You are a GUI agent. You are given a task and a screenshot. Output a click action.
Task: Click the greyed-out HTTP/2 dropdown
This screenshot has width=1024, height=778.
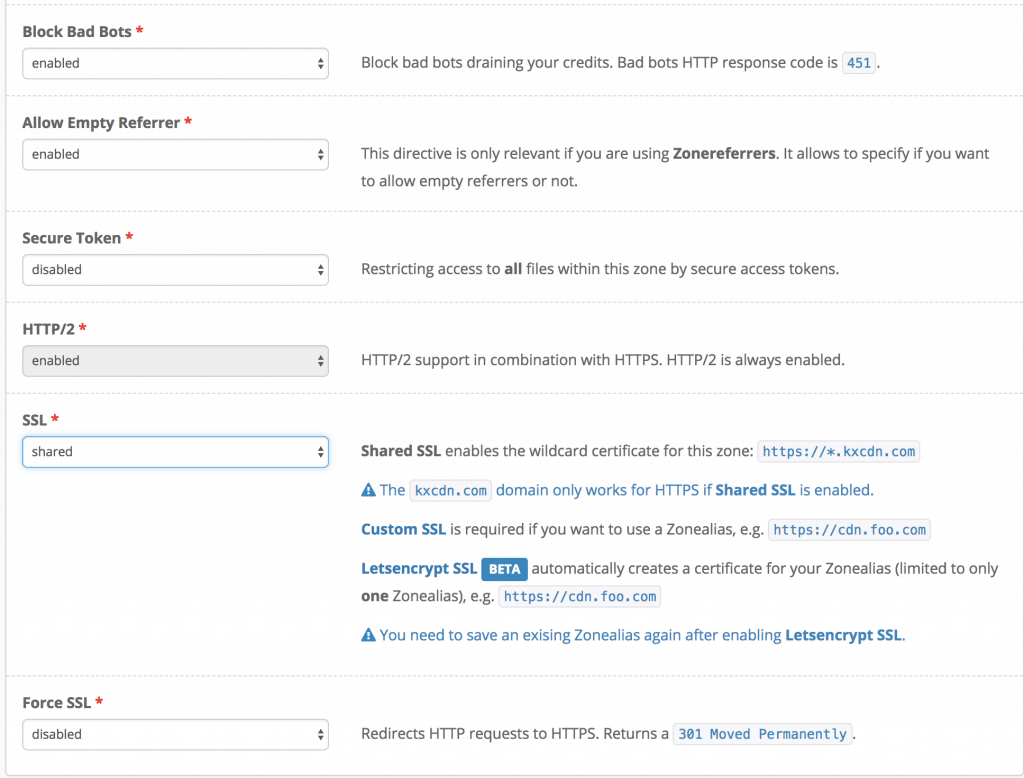point(175,360)
